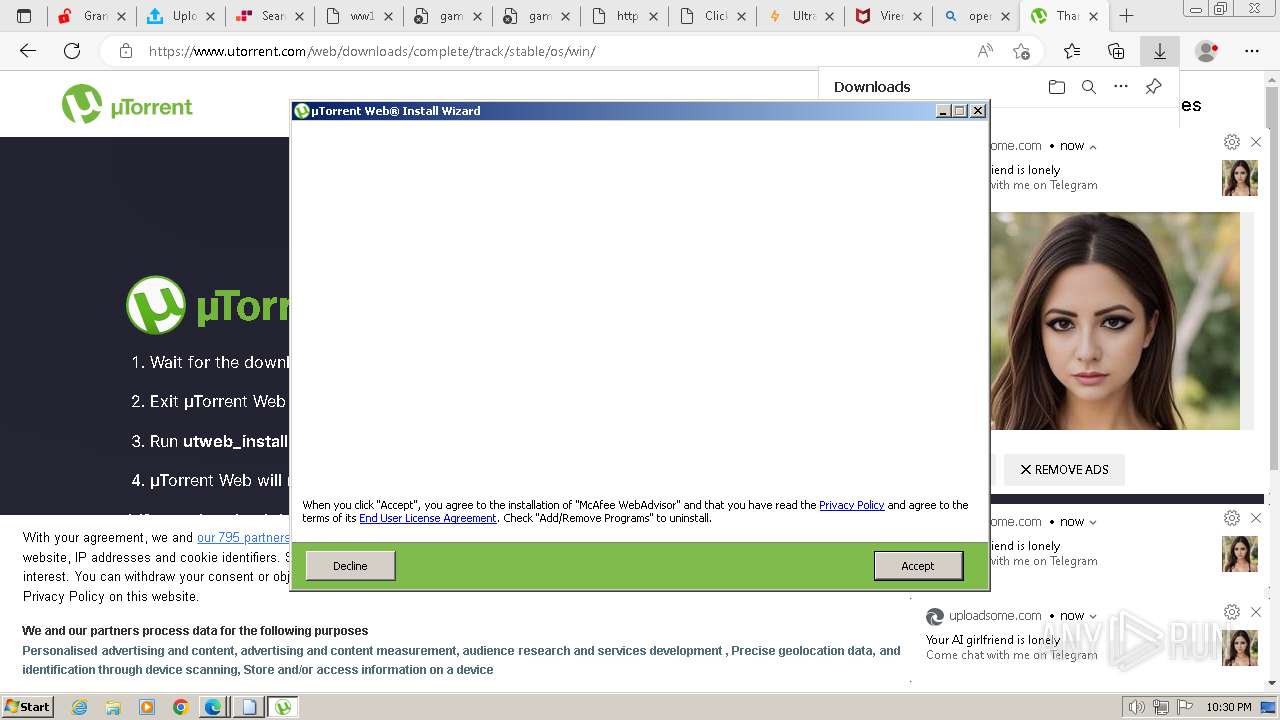Click the volume speaker tray icon

1136,707
